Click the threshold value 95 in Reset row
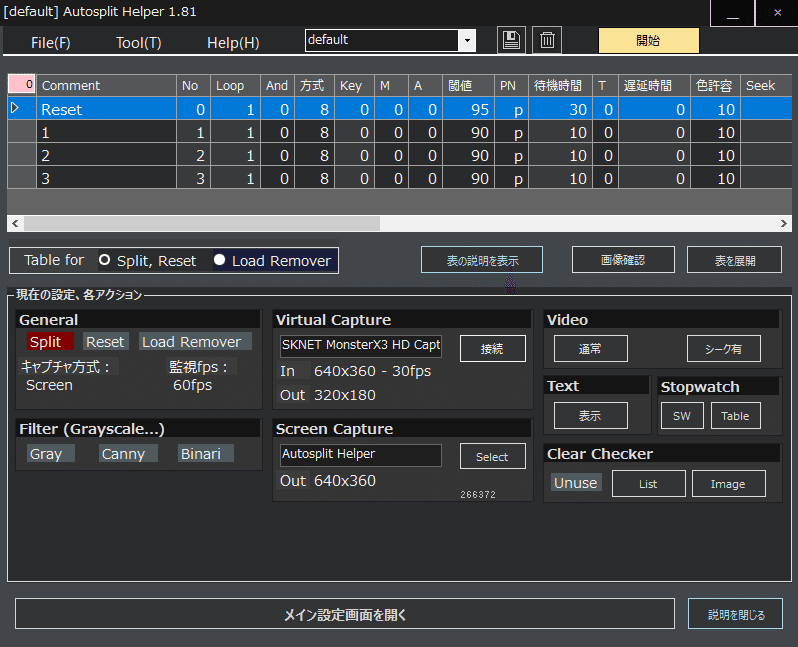This screenshot has height=647, width=798. pyautogui.click(x=468, y=109)
